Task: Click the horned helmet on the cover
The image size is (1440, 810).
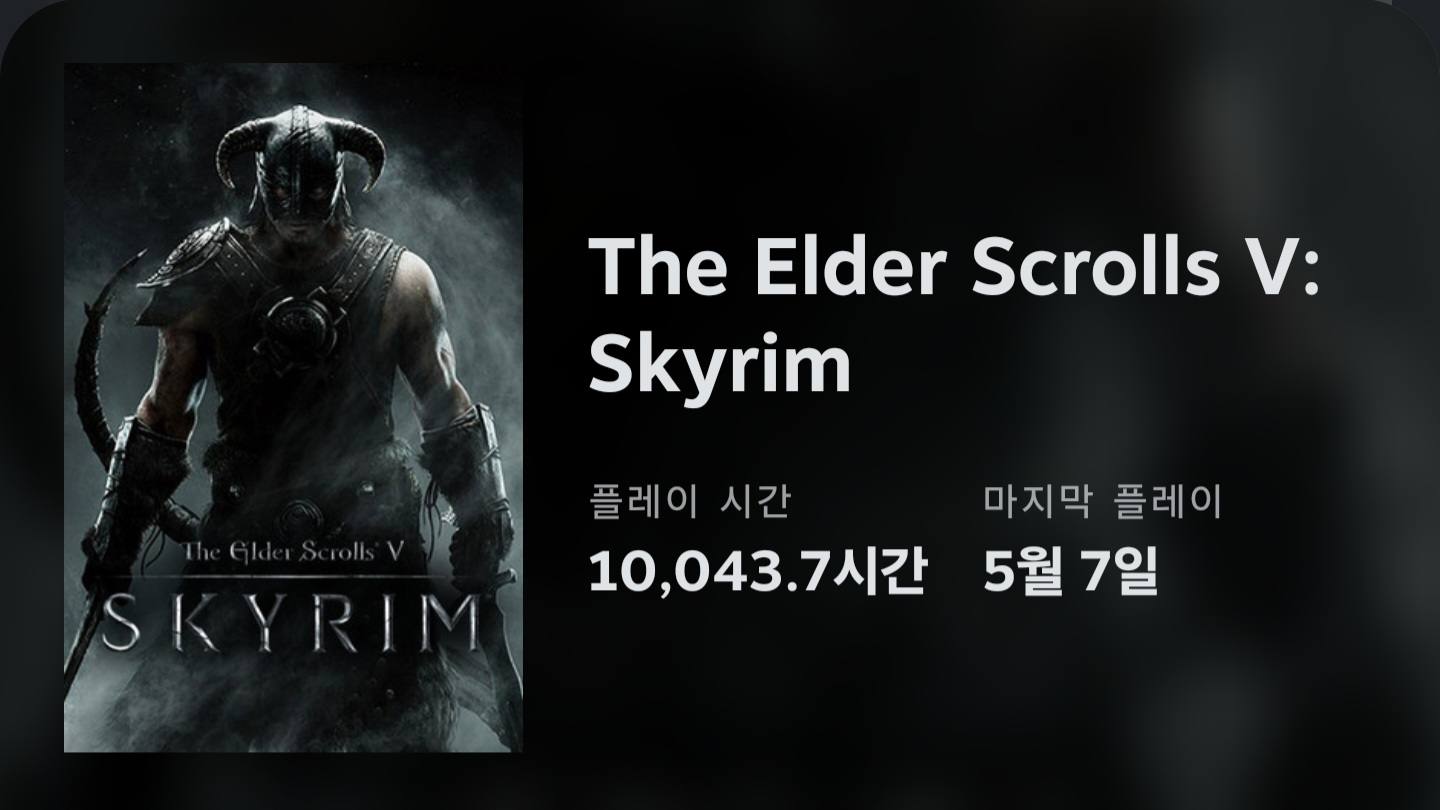Action: (x=301, y=164)
